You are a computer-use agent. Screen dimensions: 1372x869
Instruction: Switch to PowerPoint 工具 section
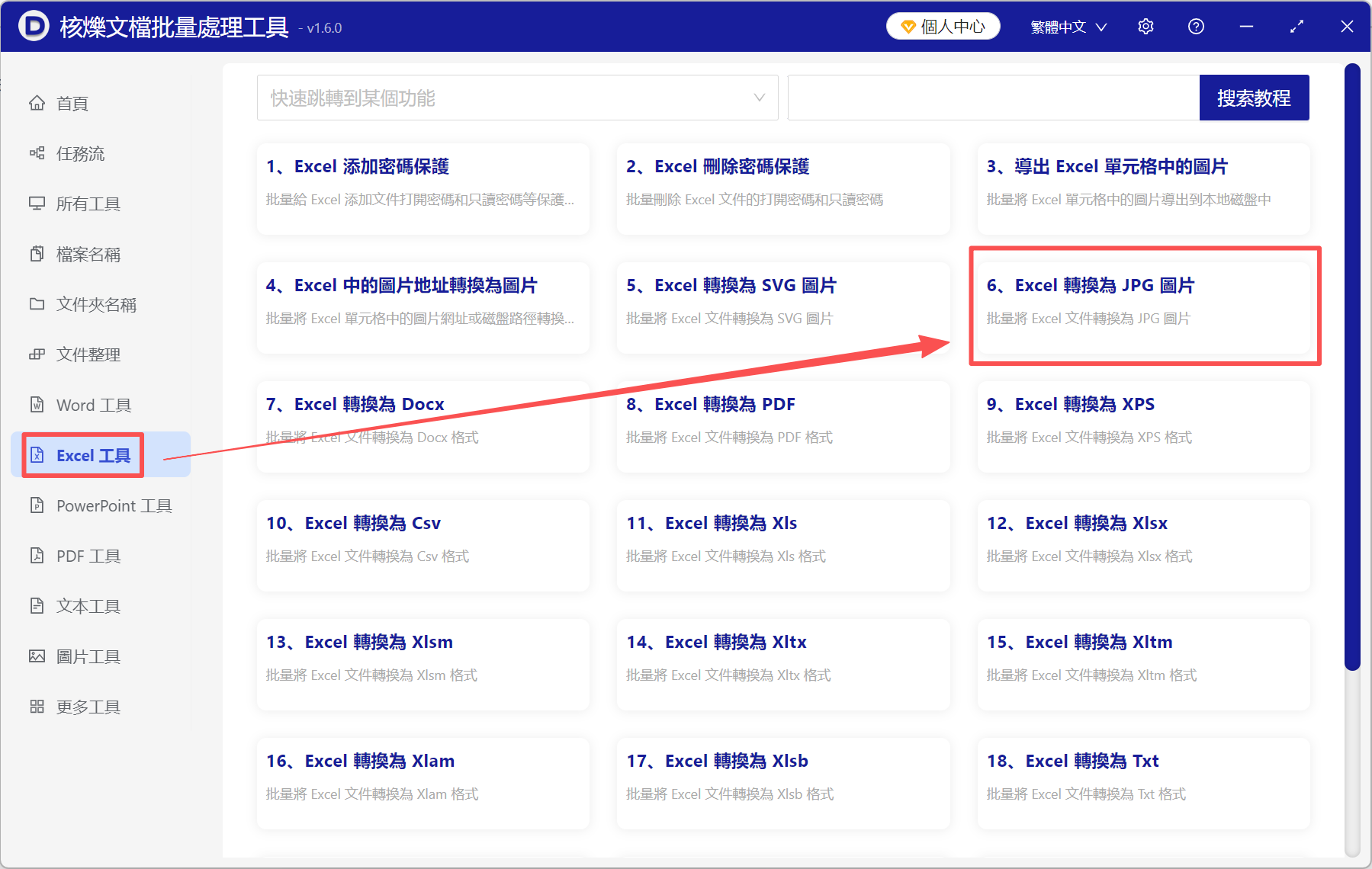pos(112,505)
